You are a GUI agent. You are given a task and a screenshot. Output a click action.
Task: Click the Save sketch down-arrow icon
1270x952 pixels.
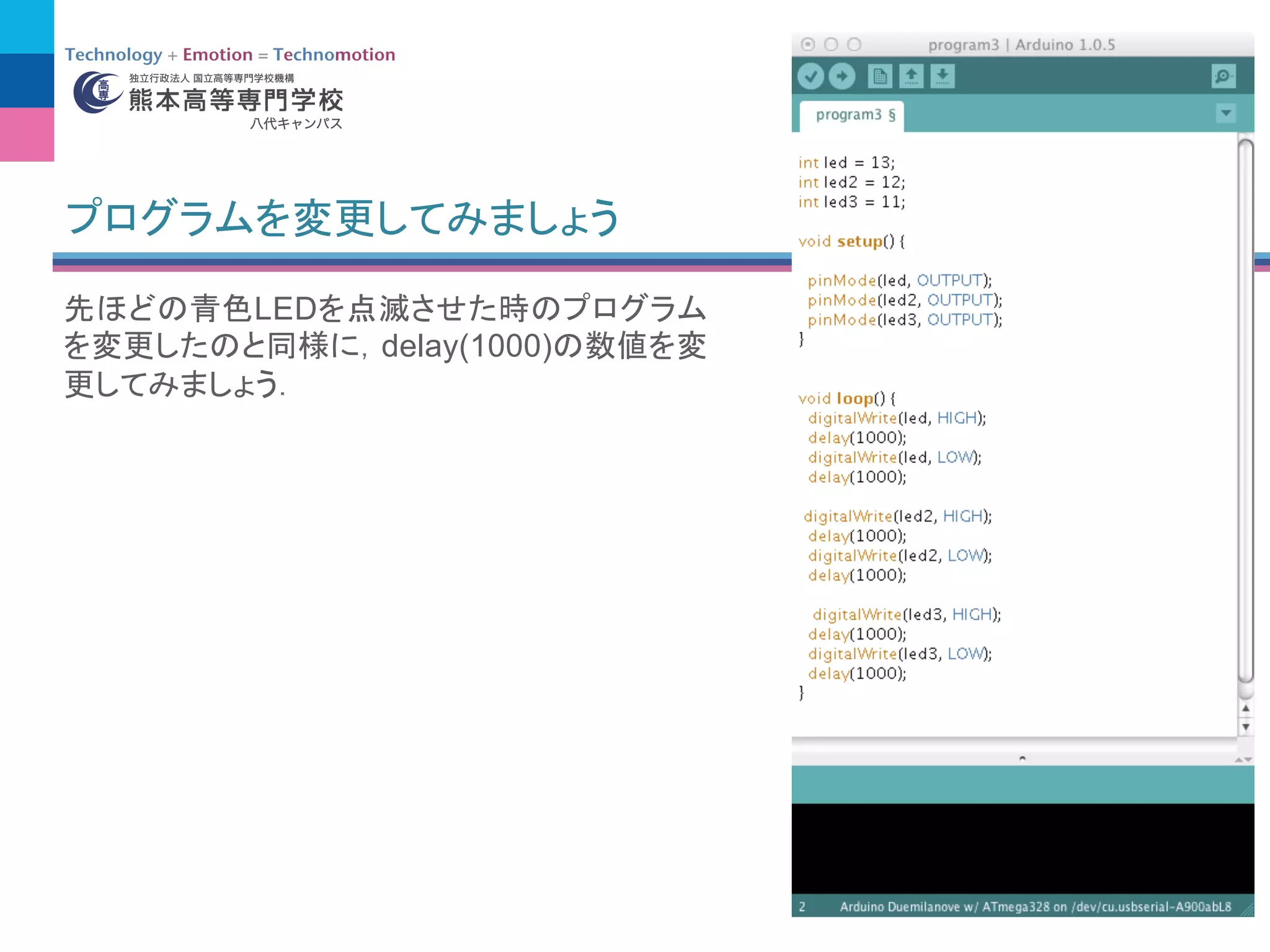click(942, 76)
